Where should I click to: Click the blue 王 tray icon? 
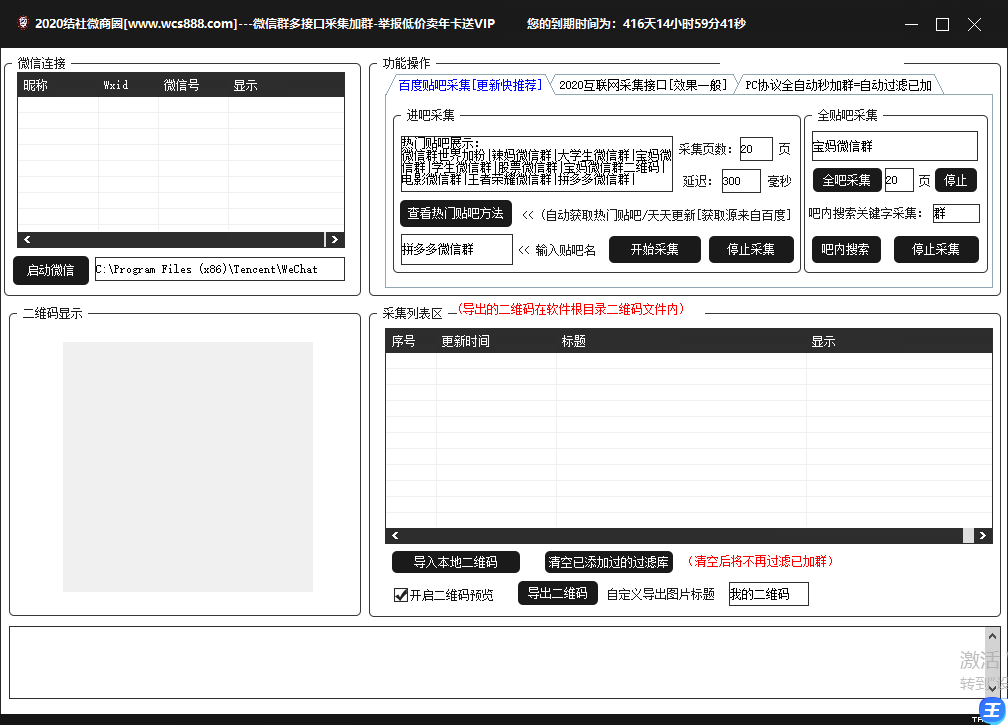click(994, 710)
